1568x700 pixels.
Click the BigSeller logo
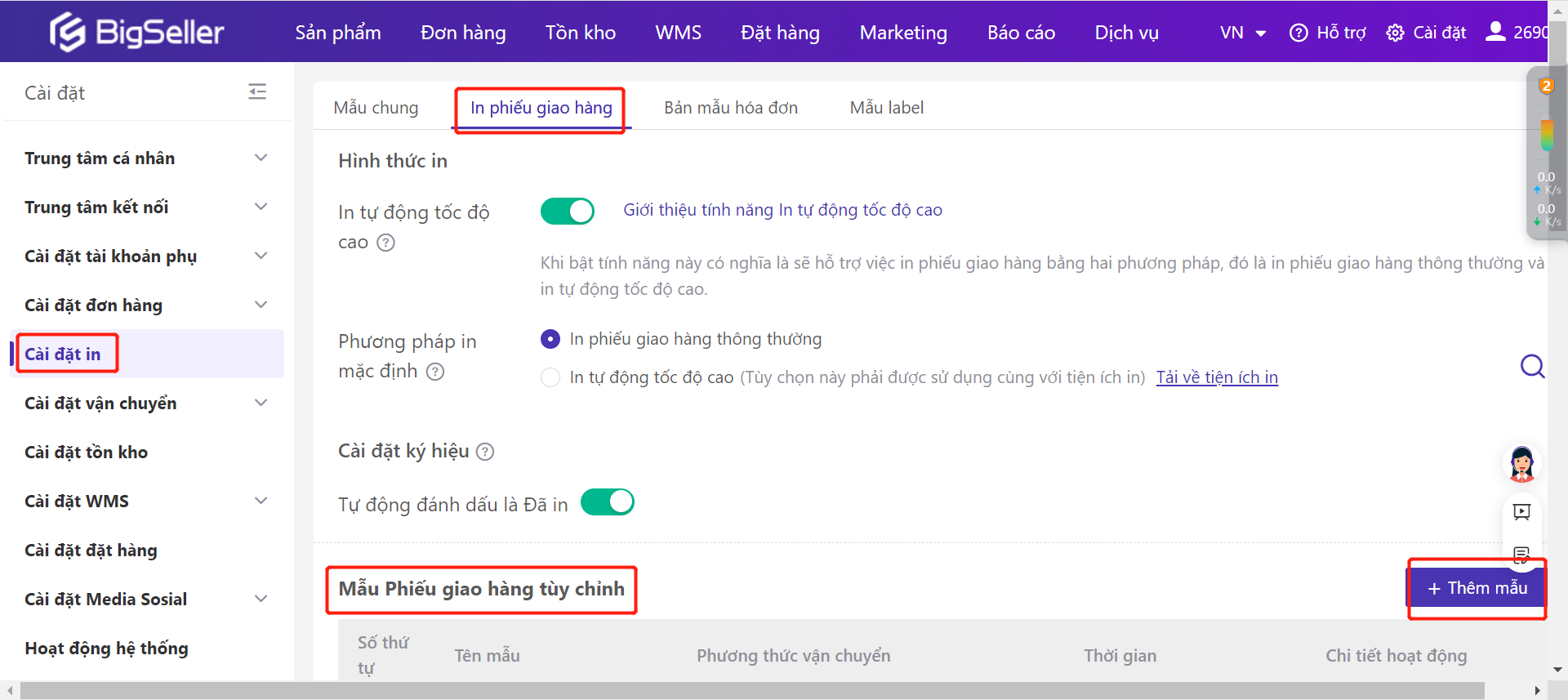pos(136,33)
